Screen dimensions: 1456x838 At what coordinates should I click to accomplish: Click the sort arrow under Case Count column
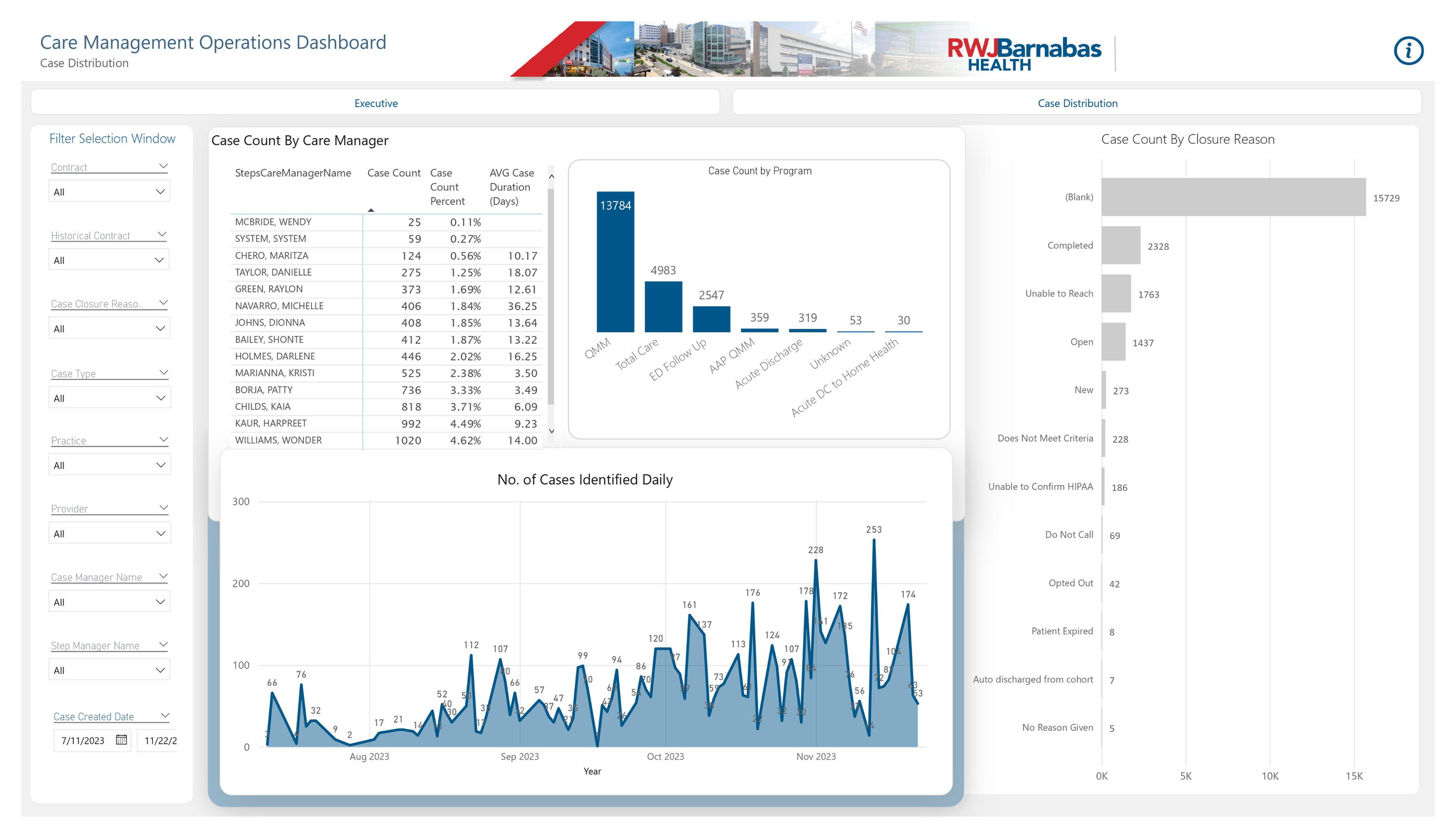371,210
